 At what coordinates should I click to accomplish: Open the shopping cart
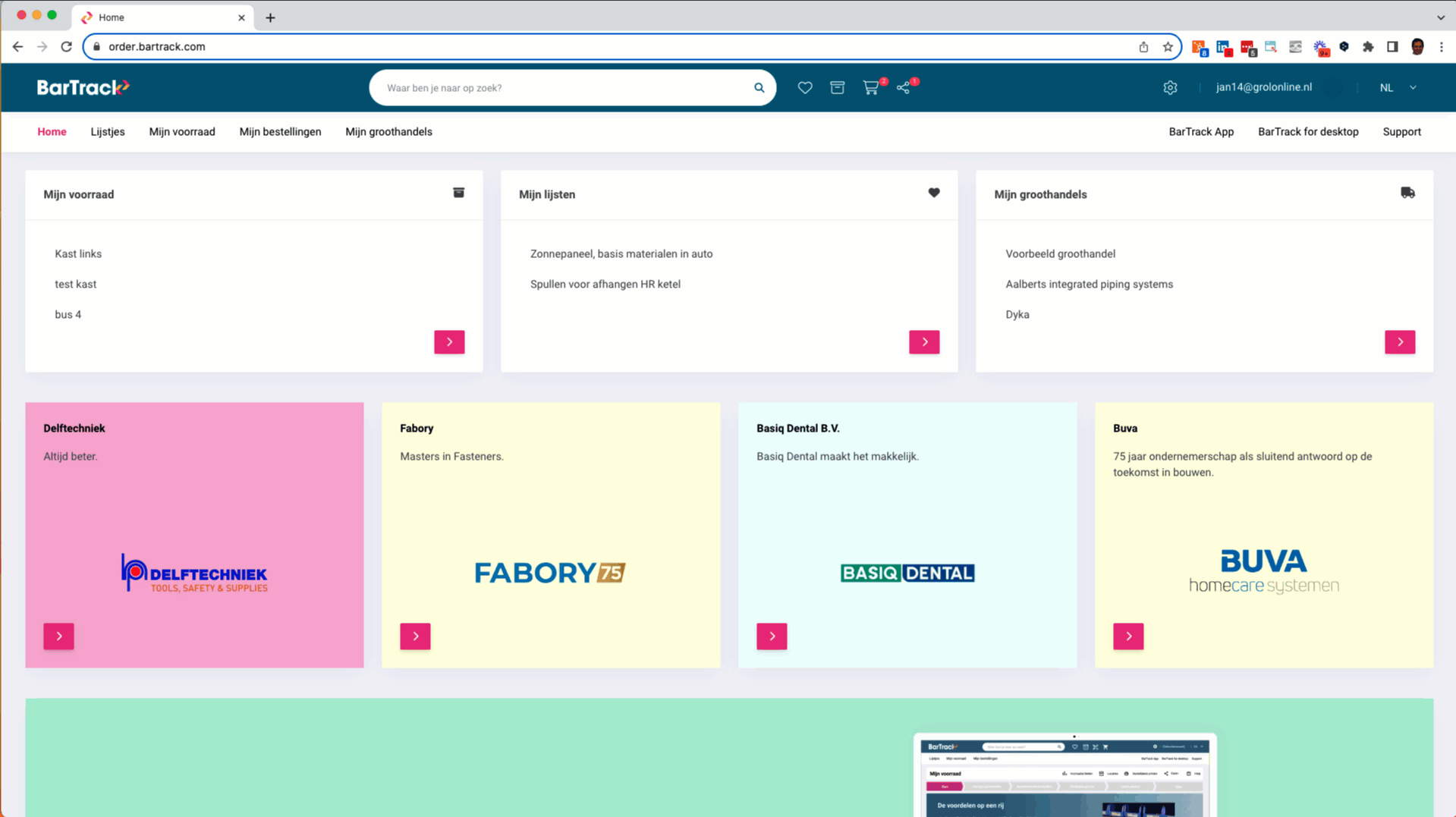click(870, 88)
